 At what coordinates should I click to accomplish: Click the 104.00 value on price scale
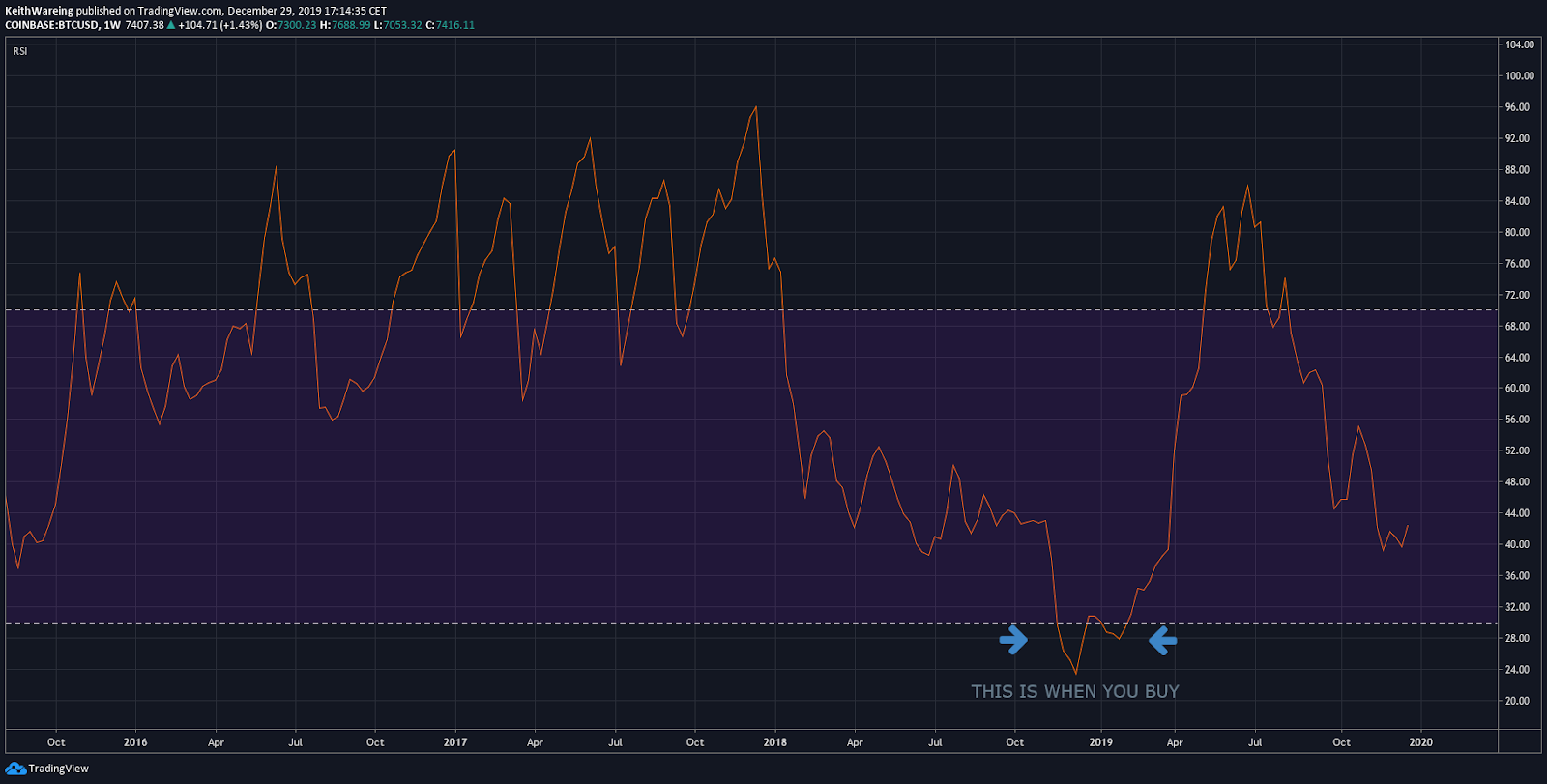click(1519, 44)
